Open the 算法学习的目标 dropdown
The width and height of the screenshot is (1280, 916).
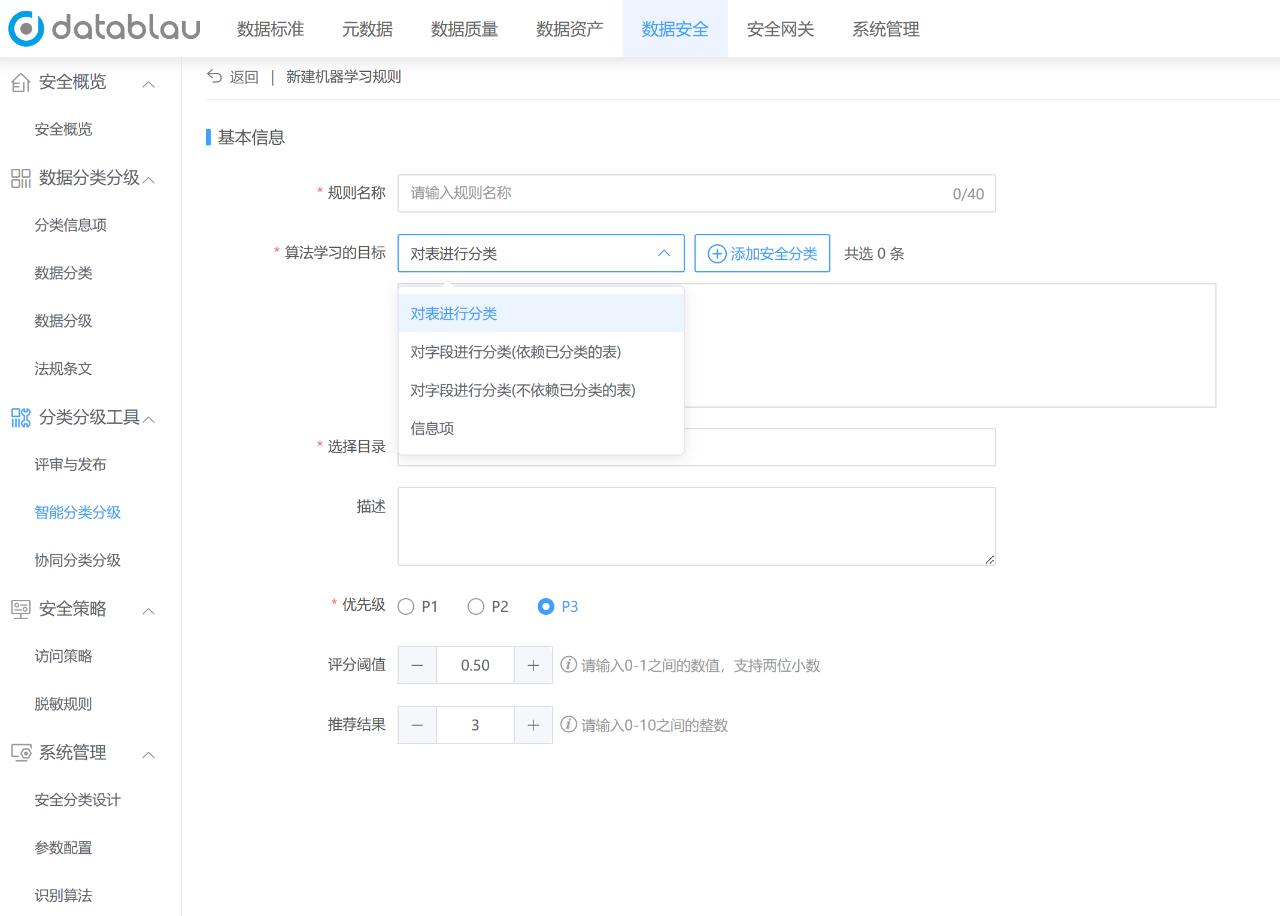click(541, 253)
